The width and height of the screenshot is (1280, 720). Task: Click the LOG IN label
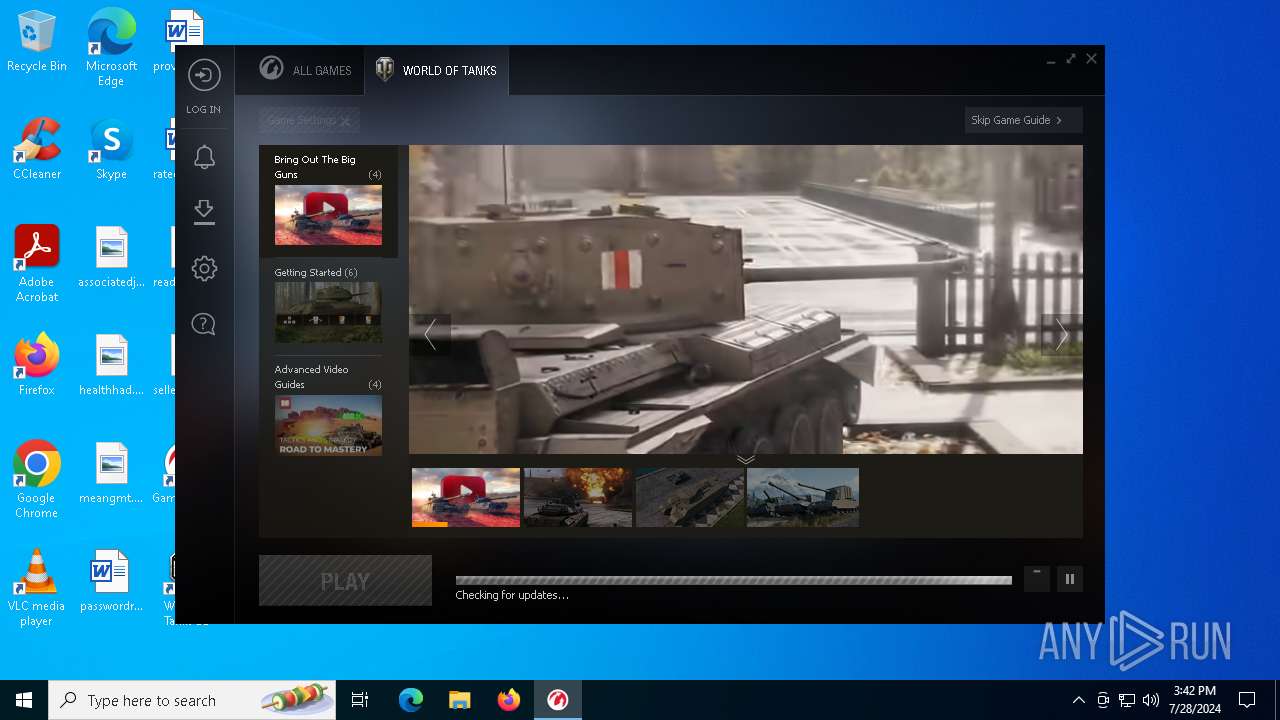[204, 110]
